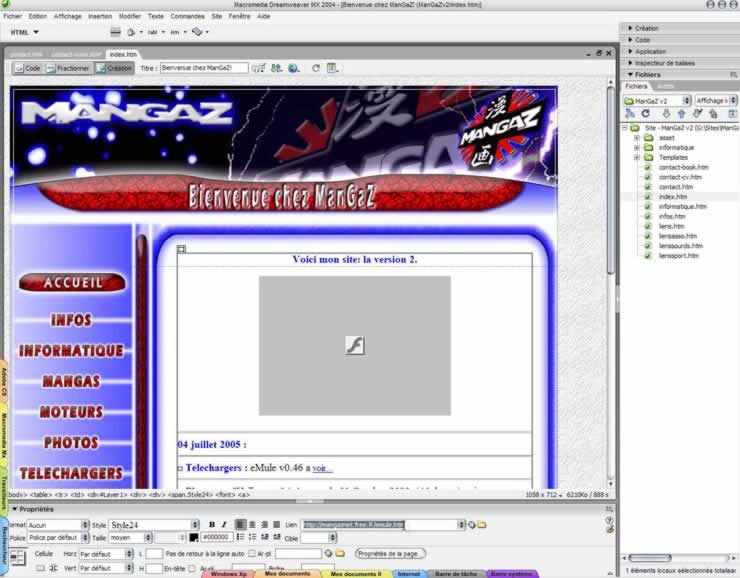Select the Création design view button

click(x=114, y=68)
